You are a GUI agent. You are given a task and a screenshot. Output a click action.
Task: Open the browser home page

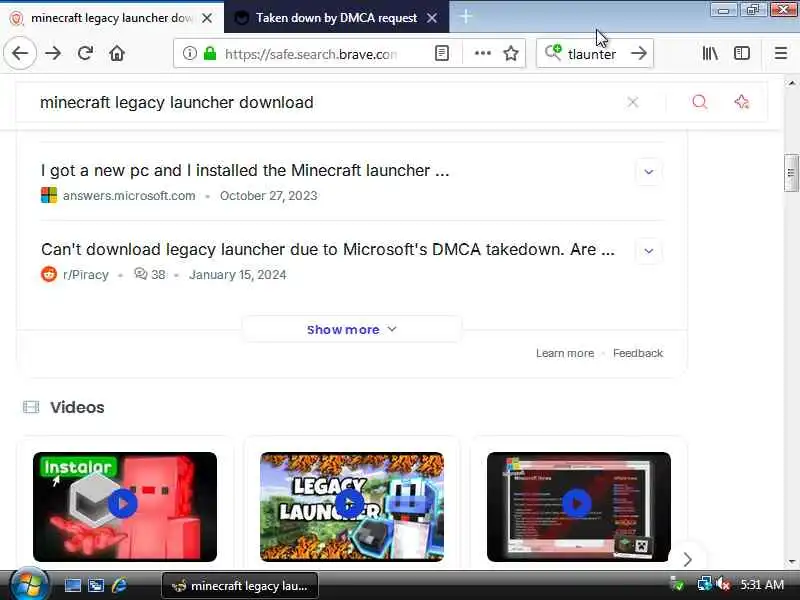point(117,53)
